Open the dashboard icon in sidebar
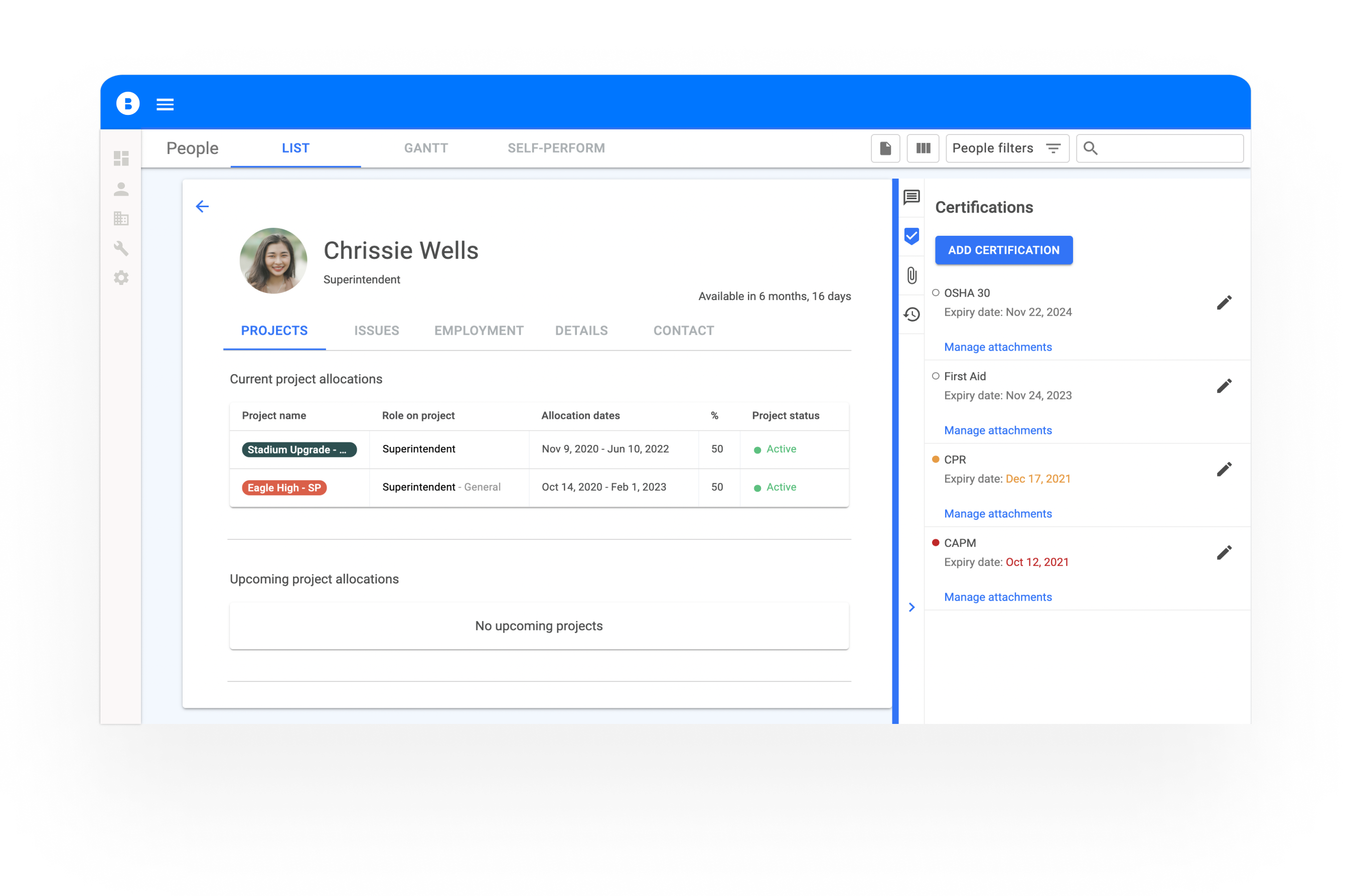1371x896 pixels. point(121,159)
